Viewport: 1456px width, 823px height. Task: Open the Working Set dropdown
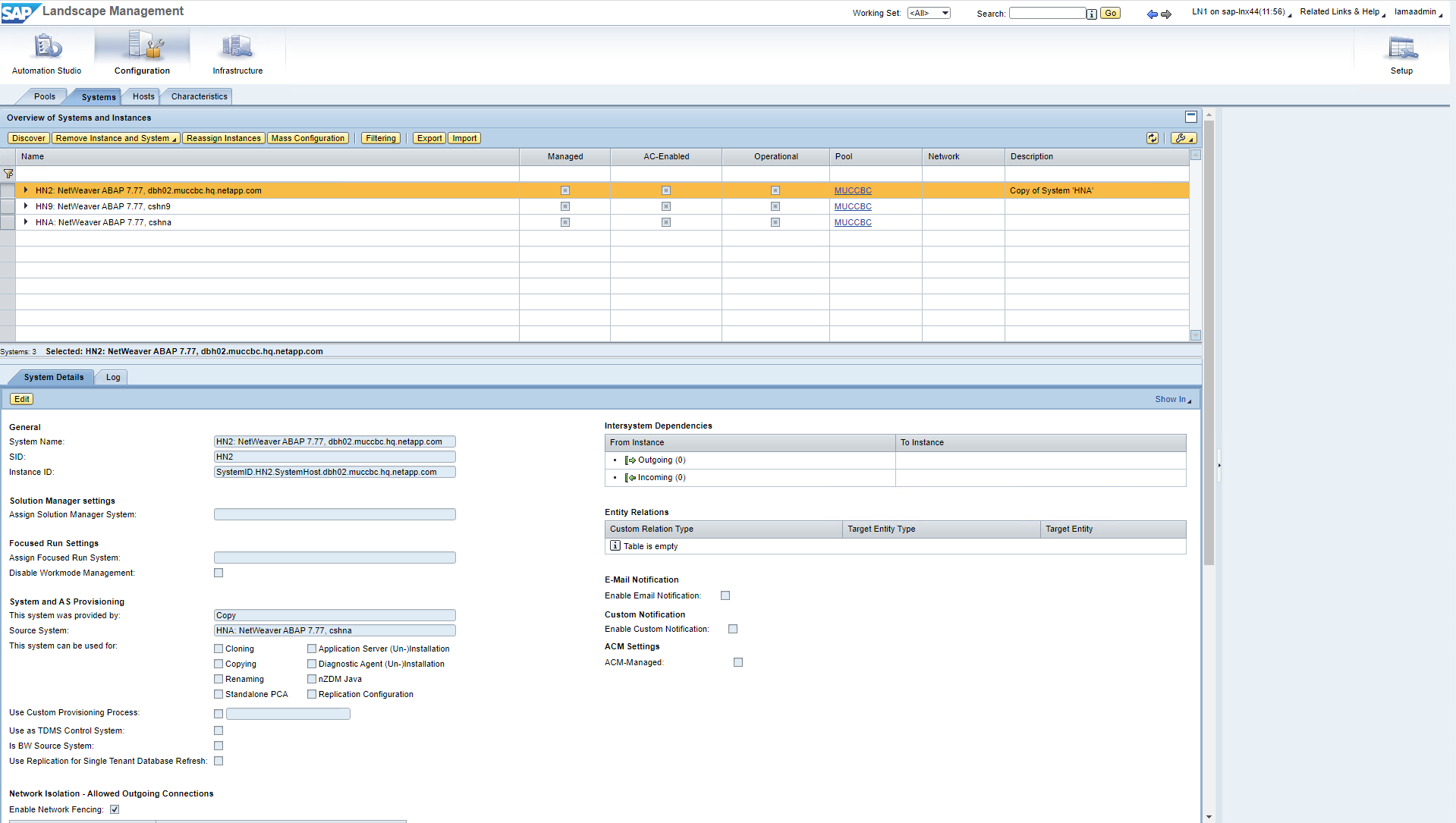coord(929,13)
